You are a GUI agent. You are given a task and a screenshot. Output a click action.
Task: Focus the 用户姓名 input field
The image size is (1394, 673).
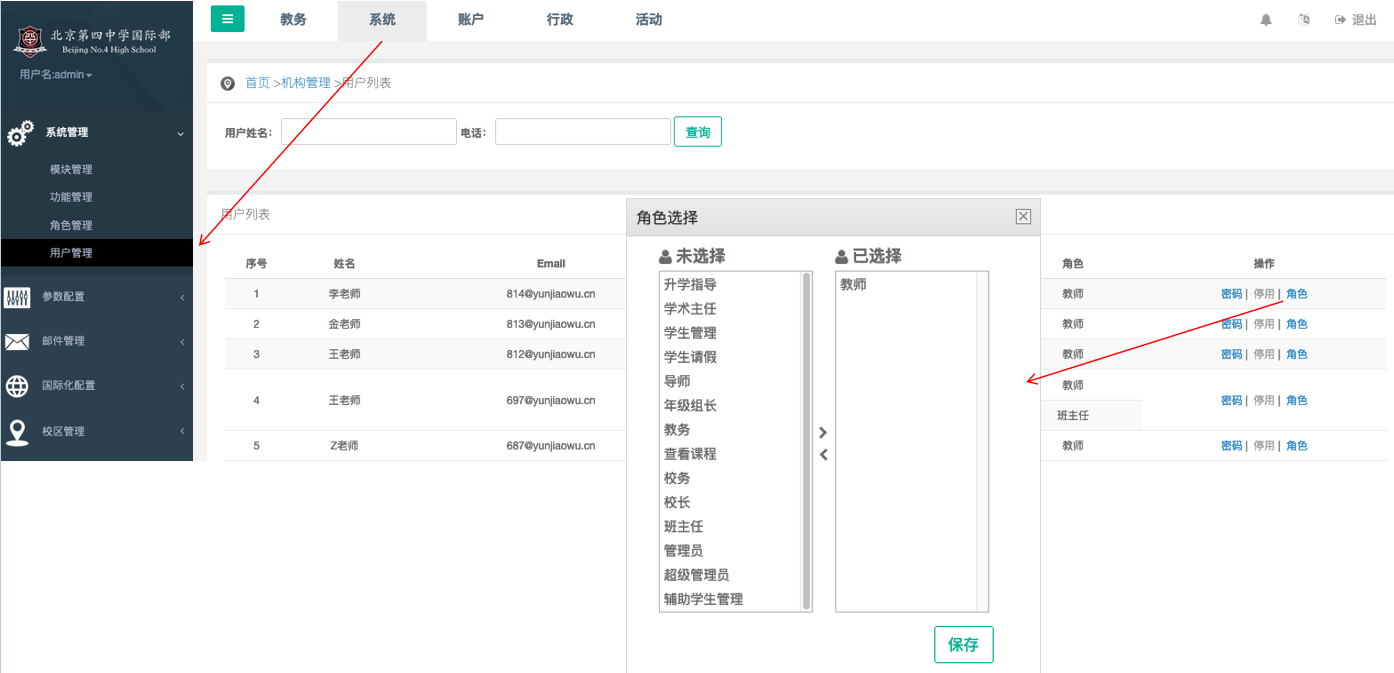[369, 132]
